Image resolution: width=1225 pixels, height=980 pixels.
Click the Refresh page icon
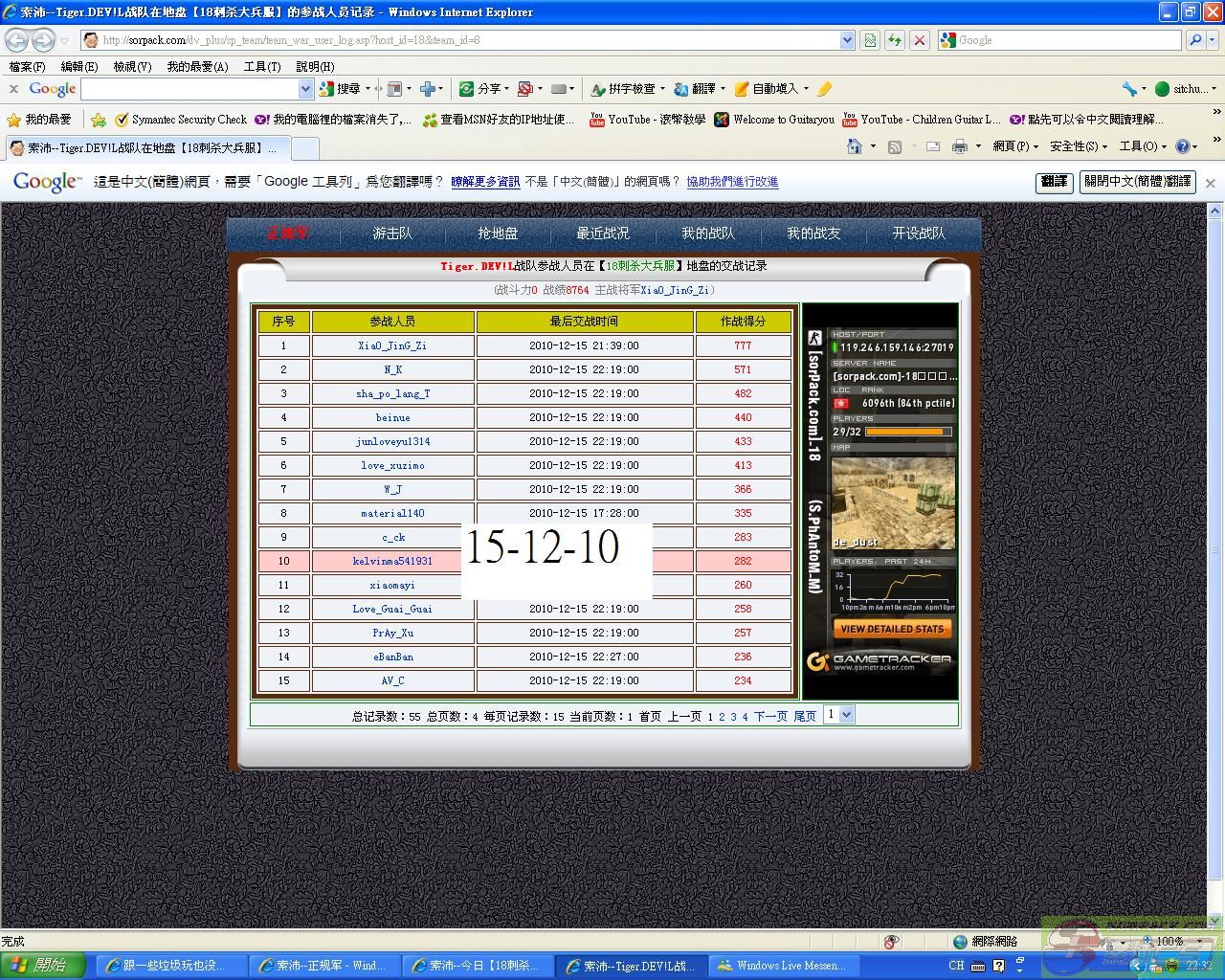tap(894, 40)
